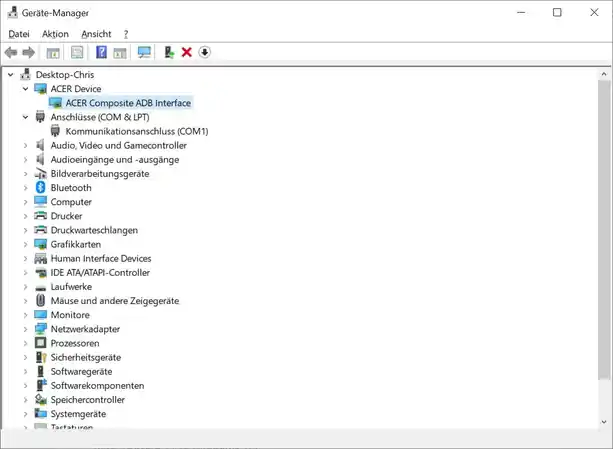Expand the Netzwerkadapter category arrow
This screenshot has width=613, height=449.
coord(25,329)
